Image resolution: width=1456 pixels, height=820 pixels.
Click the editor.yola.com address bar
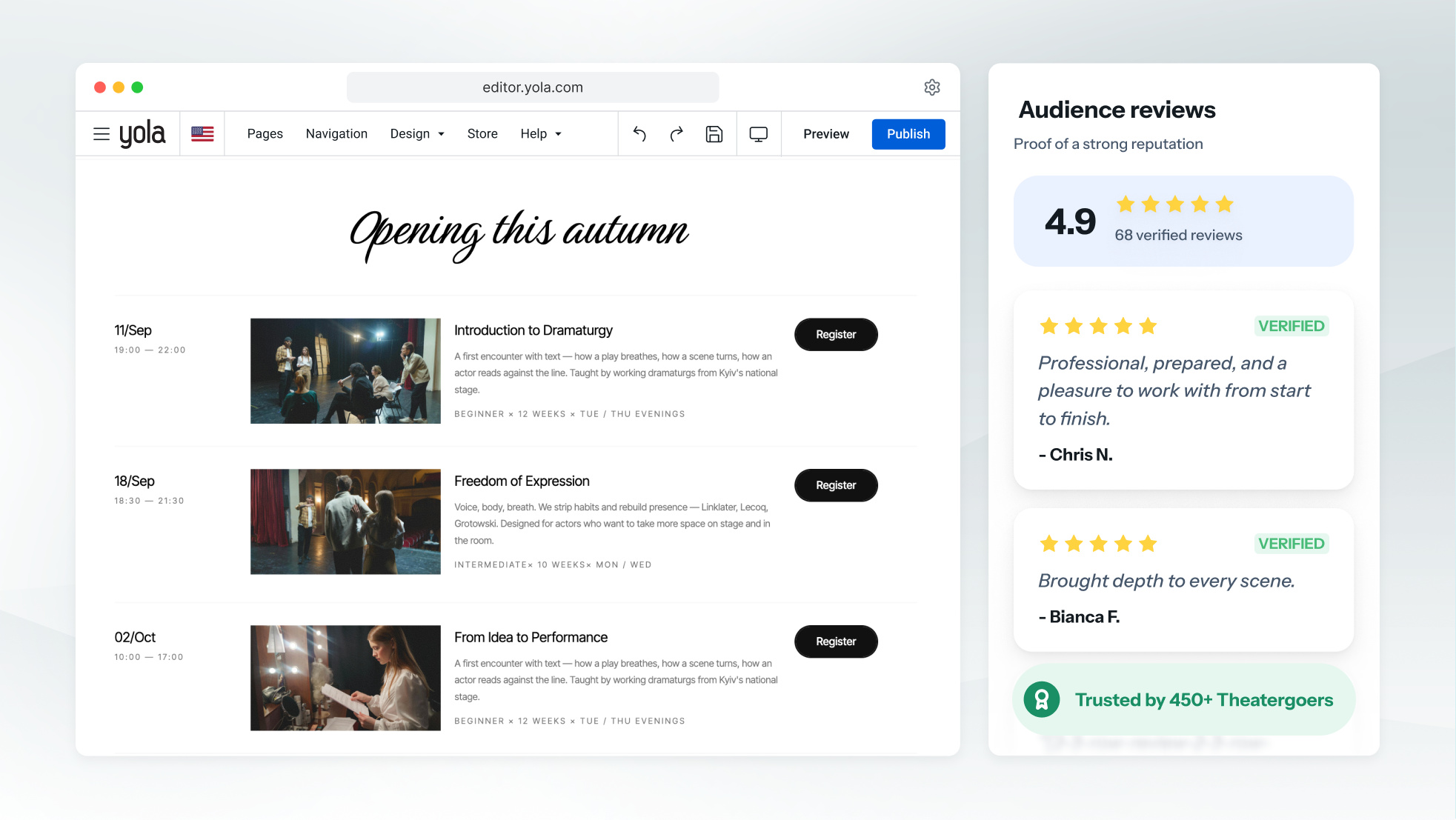533,87
